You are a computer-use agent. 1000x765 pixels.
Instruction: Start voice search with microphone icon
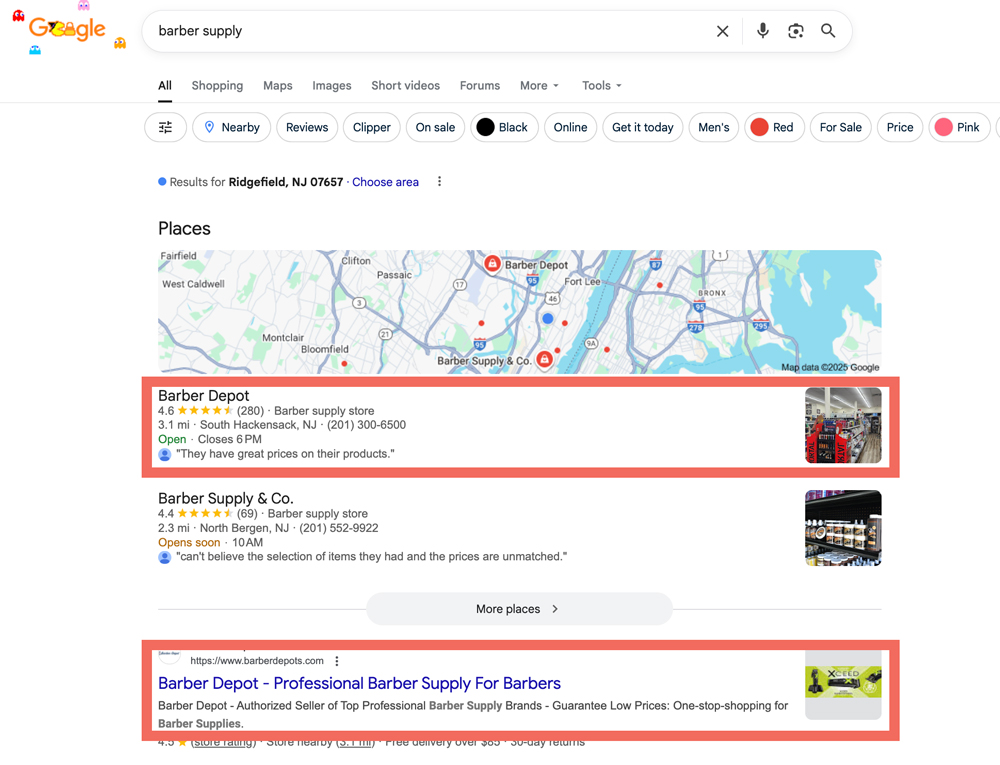(763, 31)
